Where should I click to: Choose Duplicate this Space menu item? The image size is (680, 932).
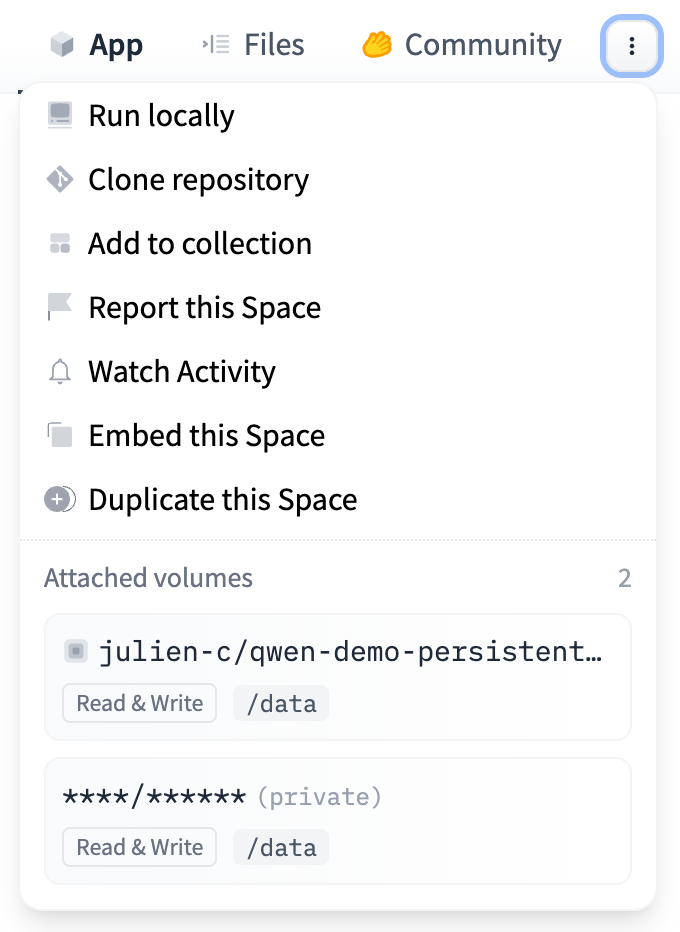click(222, 500)
